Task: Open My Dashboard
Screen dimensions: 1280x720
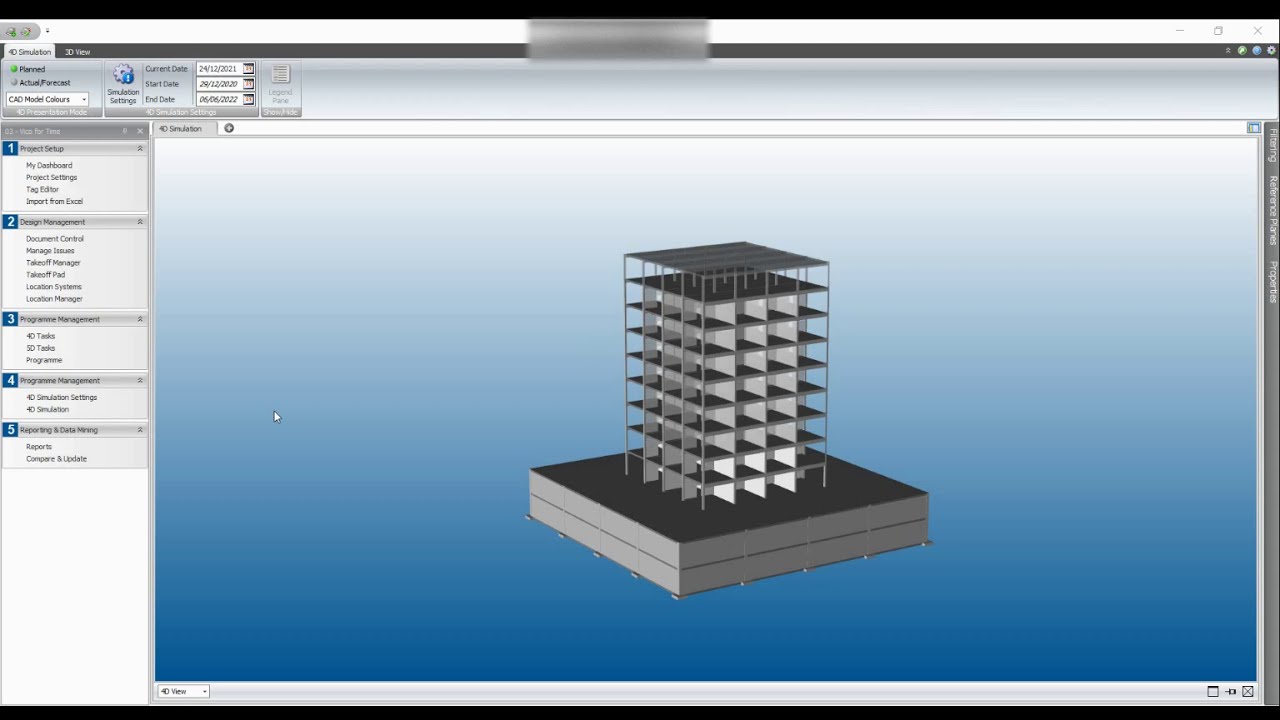Action: pos(49,165)
